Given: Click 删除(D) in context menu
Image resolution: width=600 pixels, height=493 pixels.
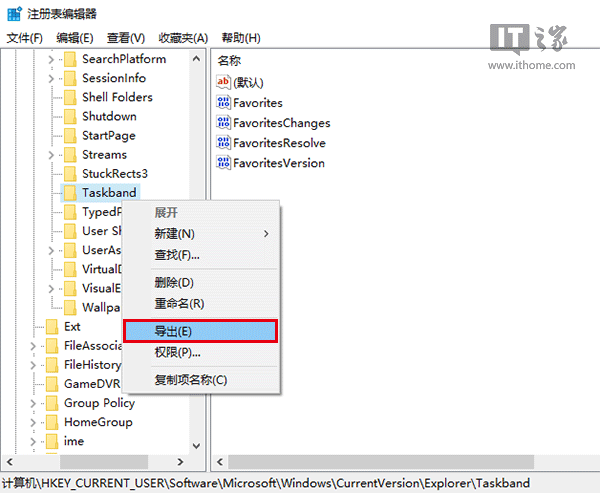Looking at the screenshot, I should (173, 283).
